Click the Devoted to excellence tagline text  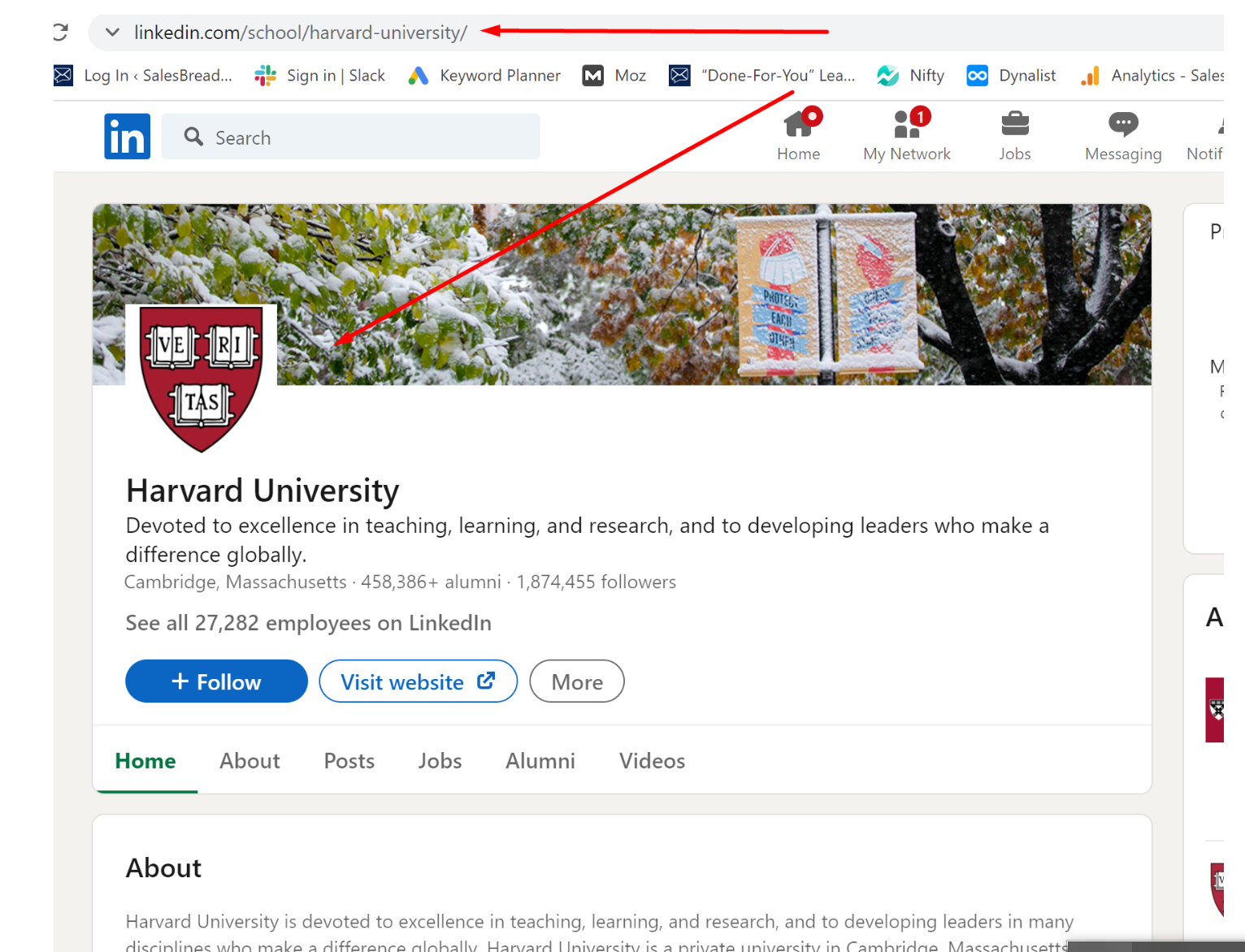tap(587, 540)
